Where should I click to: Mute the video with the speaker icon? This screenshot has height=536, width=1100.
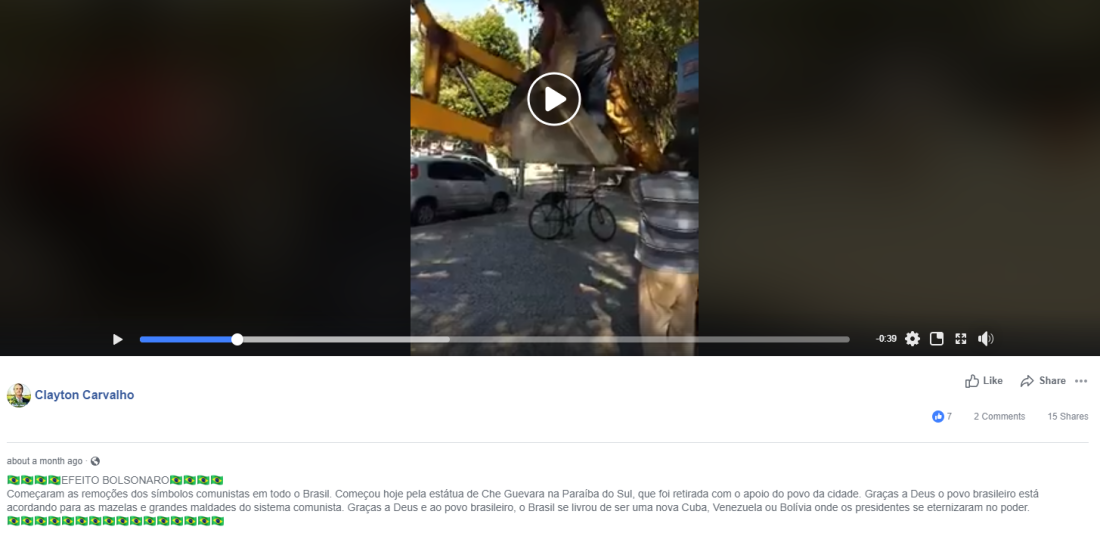click(x=986, y=339)
